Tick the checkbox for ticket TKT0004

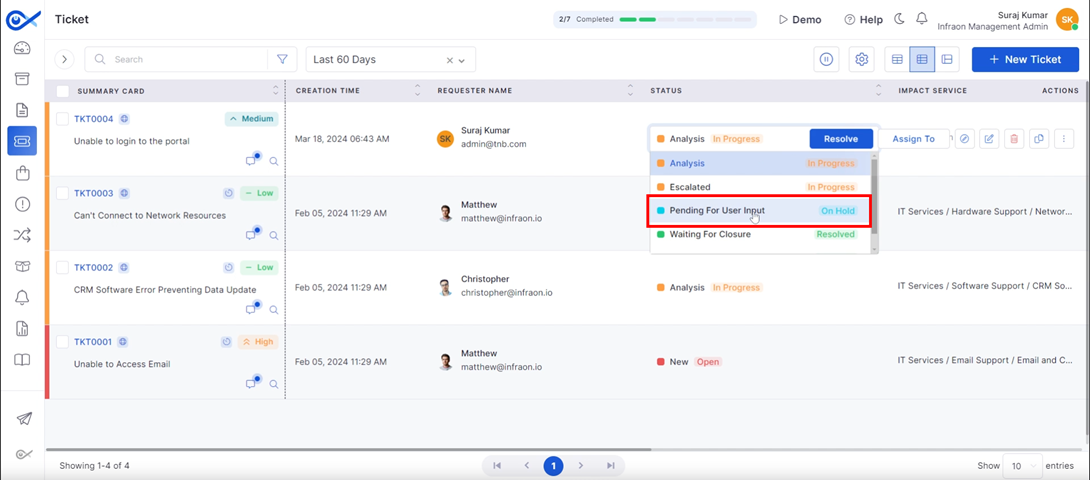(62, 119)
